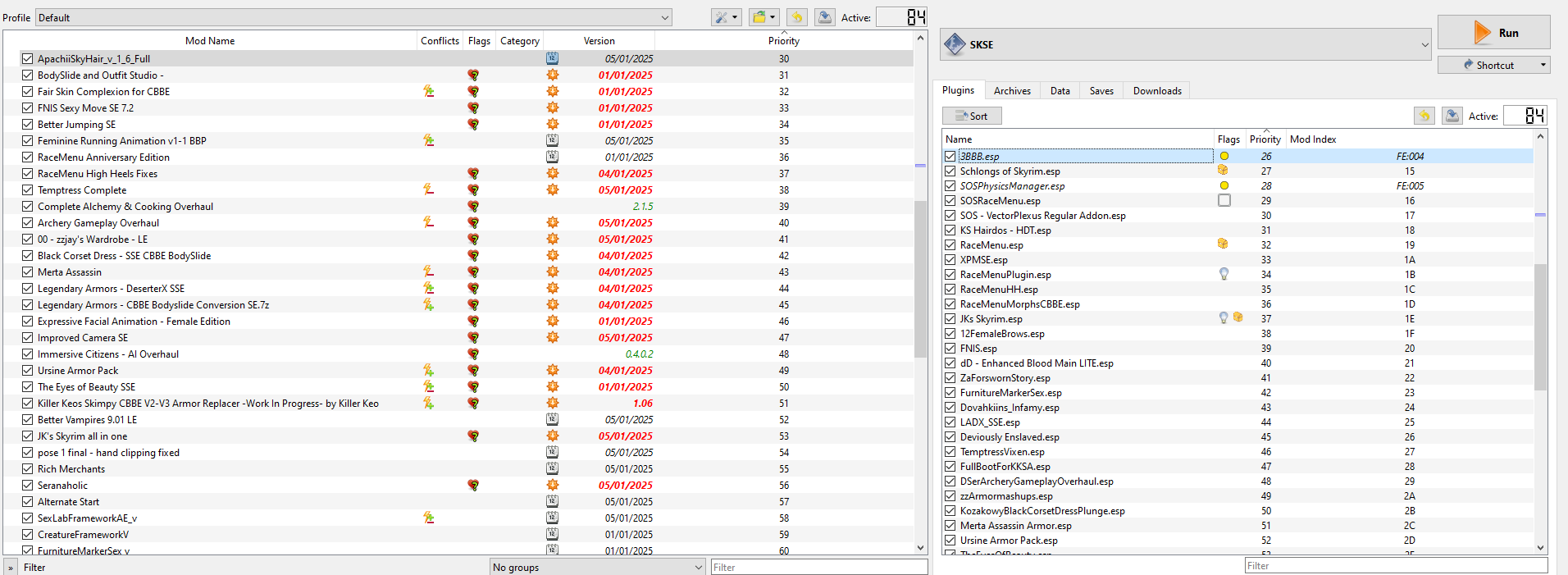Click the calendar version icon for ApachiiSkyHair
Screen dimensions: 1568x575
[553, 58]
